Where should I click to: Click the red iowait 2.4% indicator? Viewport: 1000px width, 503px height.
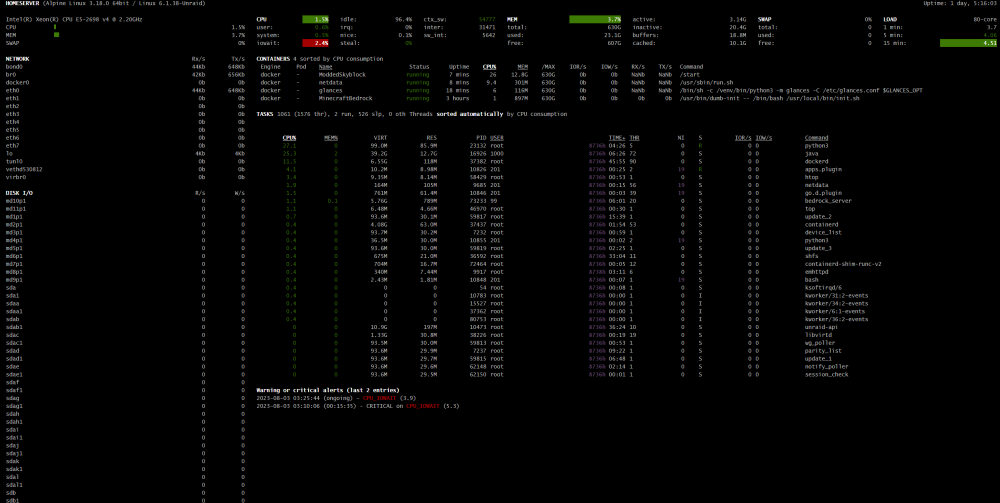pos(316,43)
